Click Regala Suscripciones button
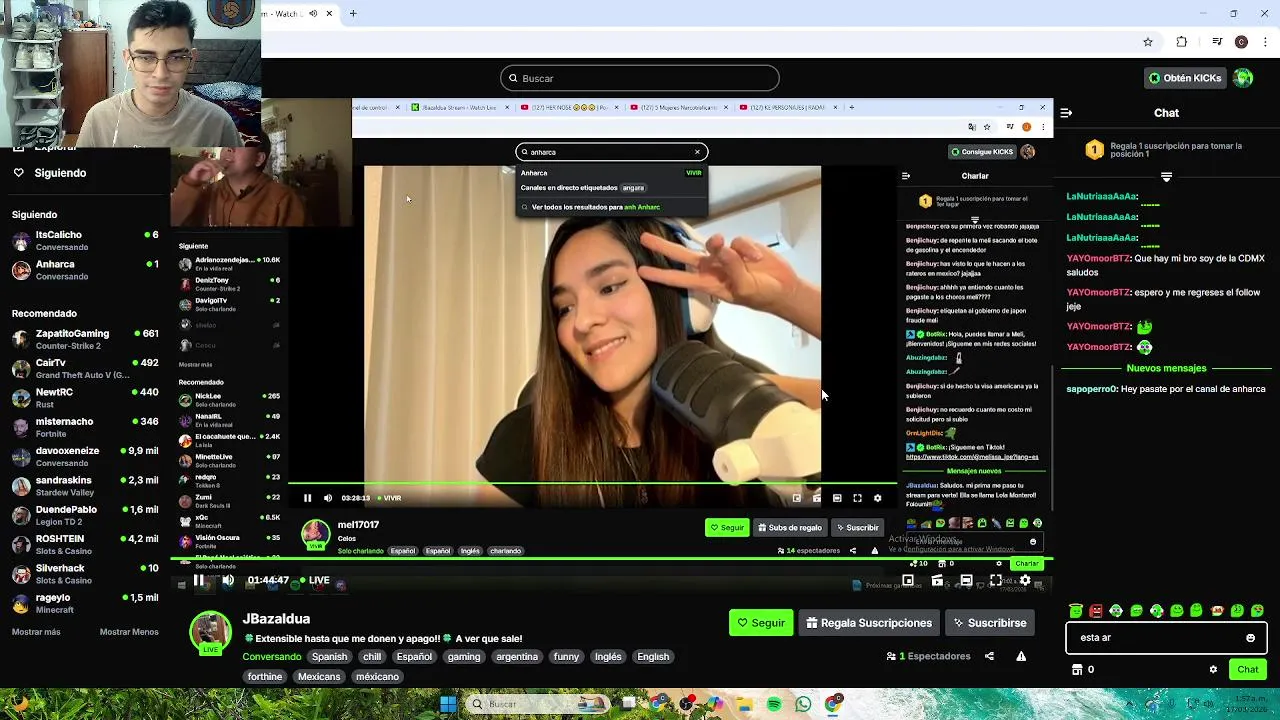 [868, 623]
